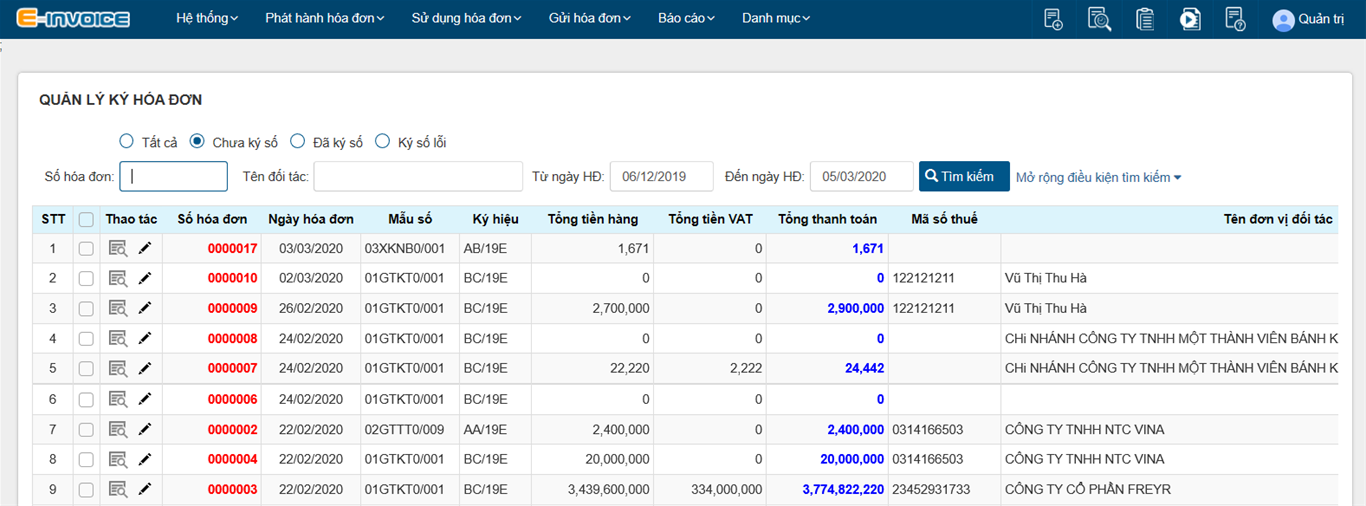Screen dimensions: 1366x506
Task: Open the 'Hệ thống' dropdown menu
Action: (207, 18)
